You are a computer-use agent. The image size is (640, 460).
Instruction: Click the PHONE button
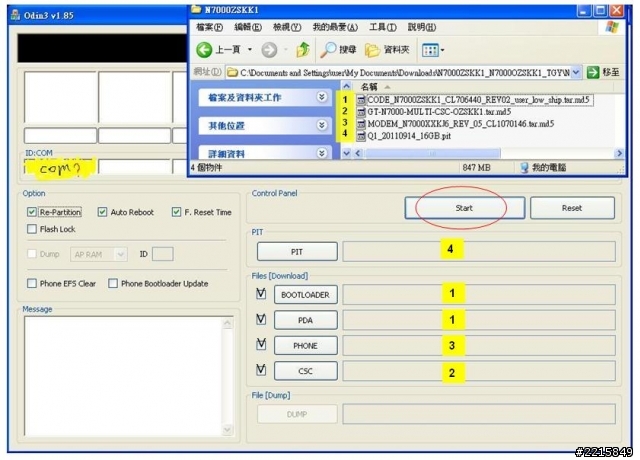(305, 345)
